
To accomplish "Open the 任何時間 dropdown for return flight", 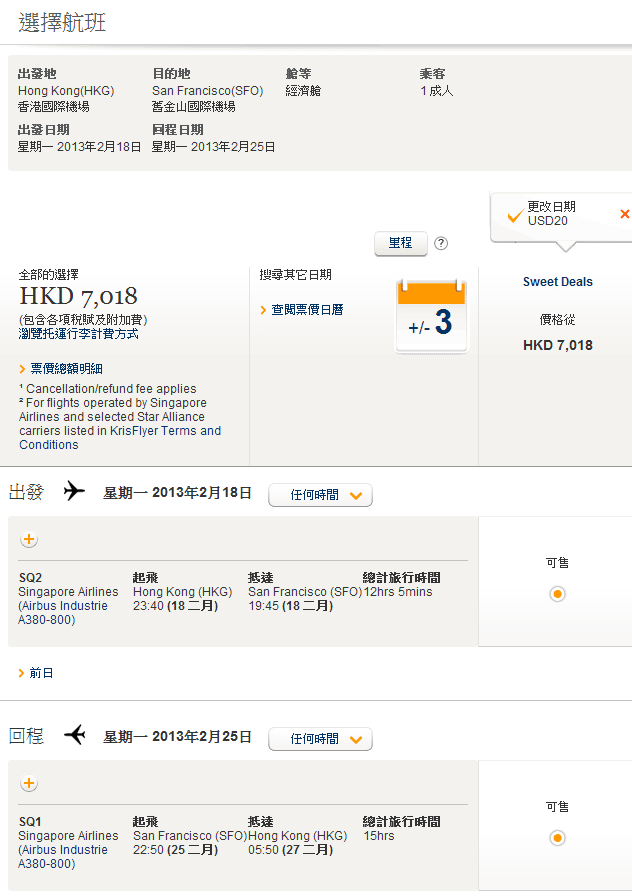I will (x=320, y=739).
